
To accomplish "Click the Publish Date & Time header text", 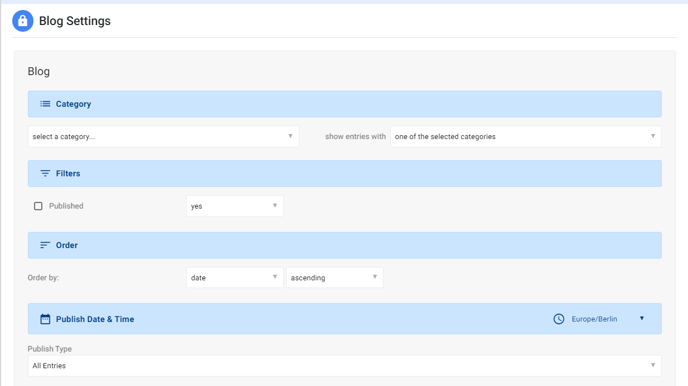I will pyautogui.click(x=95, y=319).
